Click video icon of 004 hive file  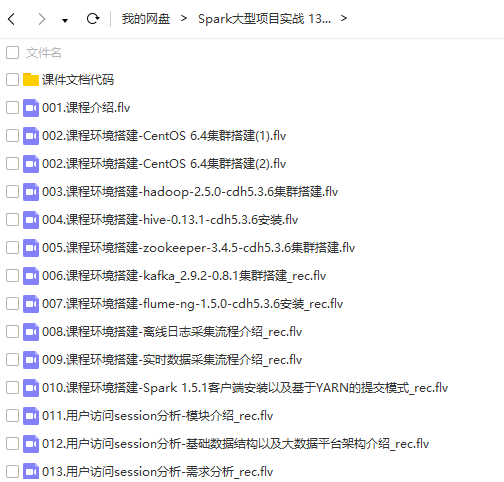[31, 220]
